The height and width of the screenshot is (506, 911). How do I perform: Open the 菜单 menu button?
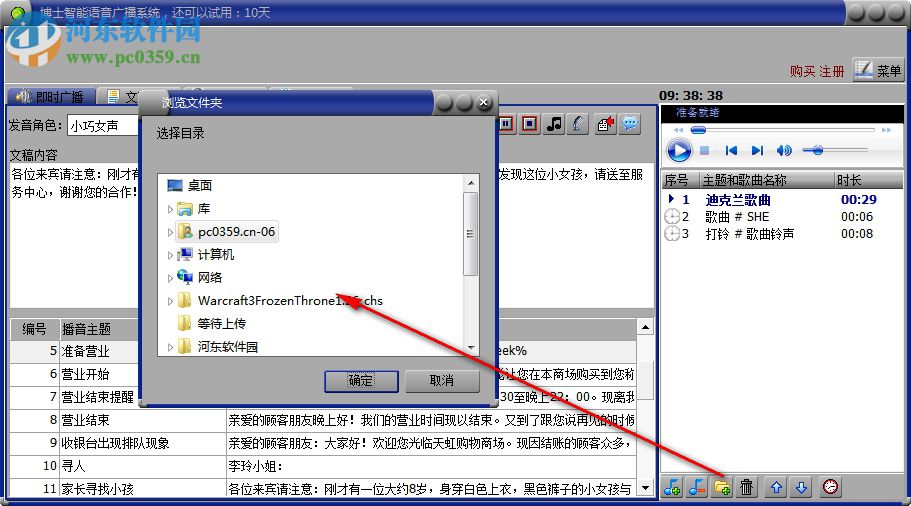point(878,70)
